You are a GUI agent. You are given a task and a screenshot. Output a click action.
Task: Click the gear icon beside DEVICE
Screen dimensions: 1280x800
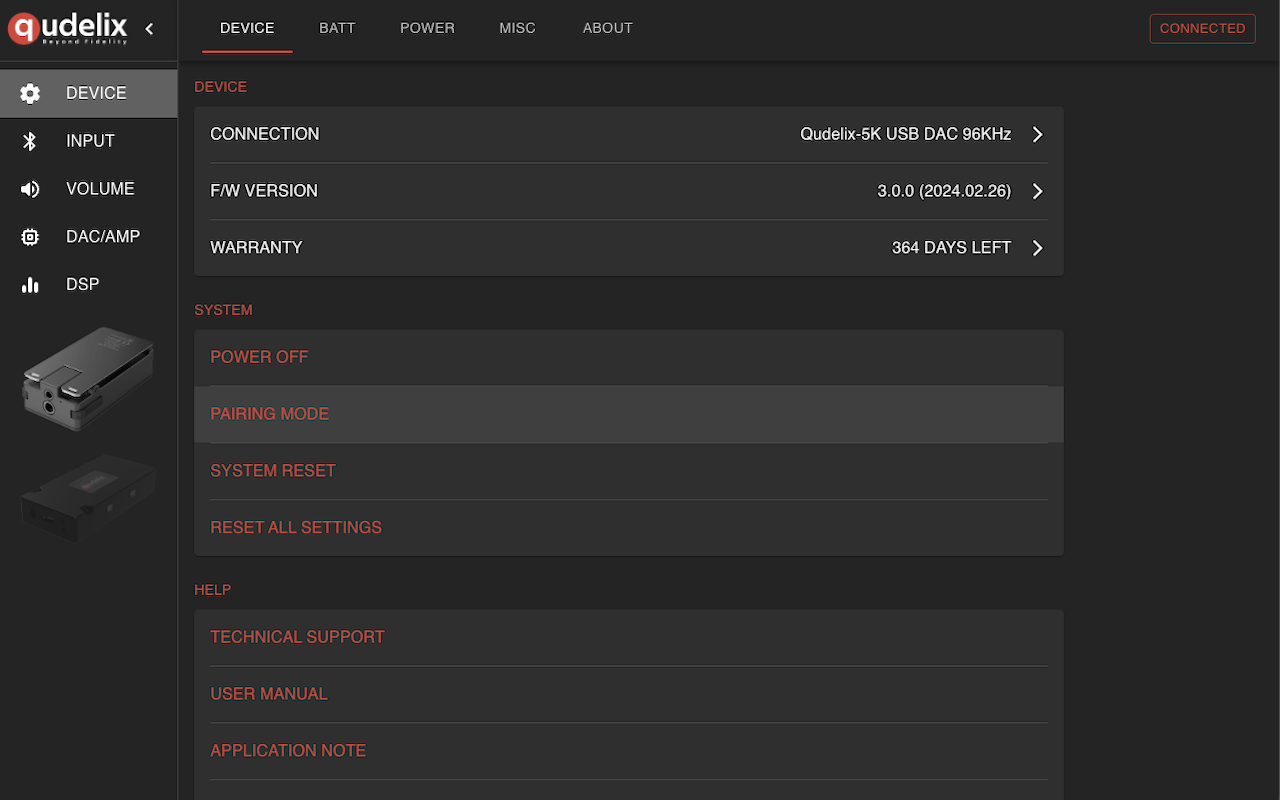tap(30, 93)
